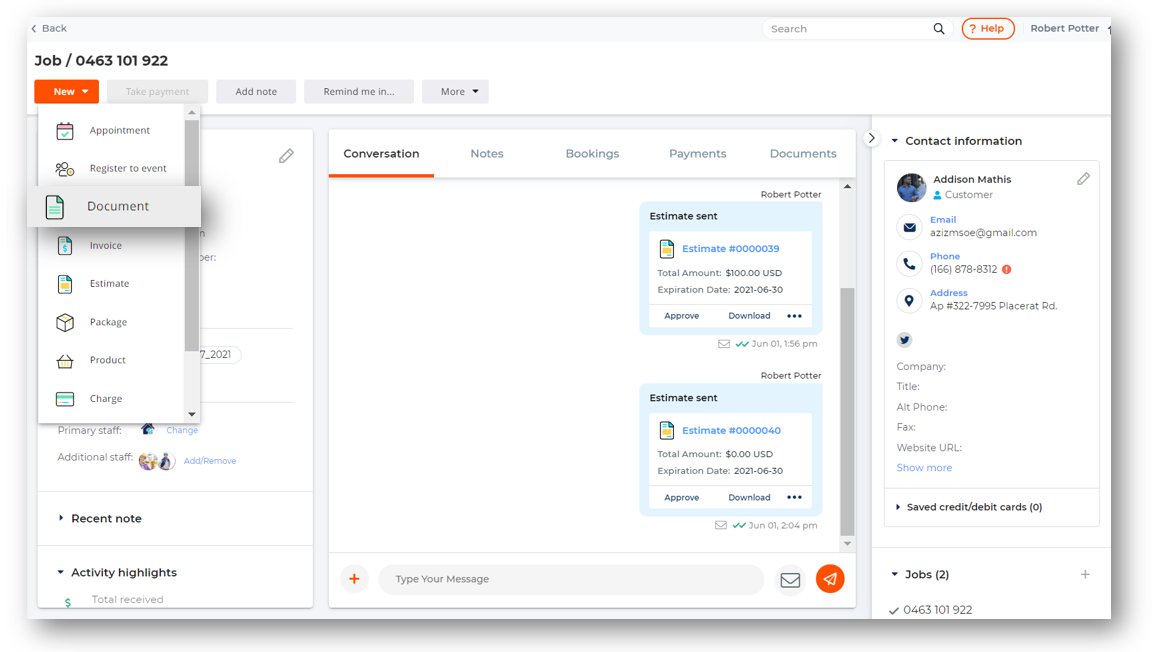Click the Type Your Message field
The height and width of the screenshot is (652, 1152).
(x=571, y=579)
